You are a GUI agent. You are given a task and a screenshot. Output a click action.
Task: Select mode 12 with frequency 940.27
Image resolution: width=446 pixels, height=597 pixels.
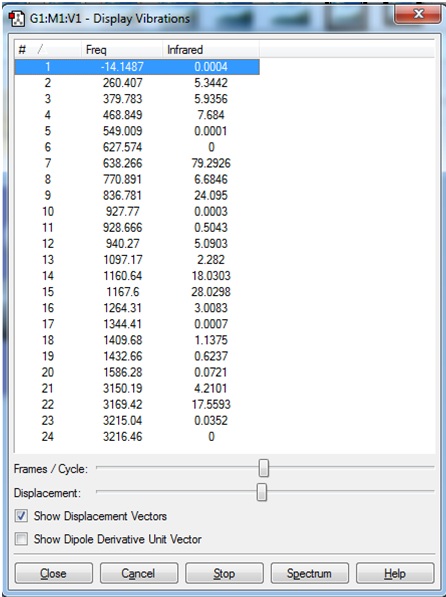tap(137, 243)
